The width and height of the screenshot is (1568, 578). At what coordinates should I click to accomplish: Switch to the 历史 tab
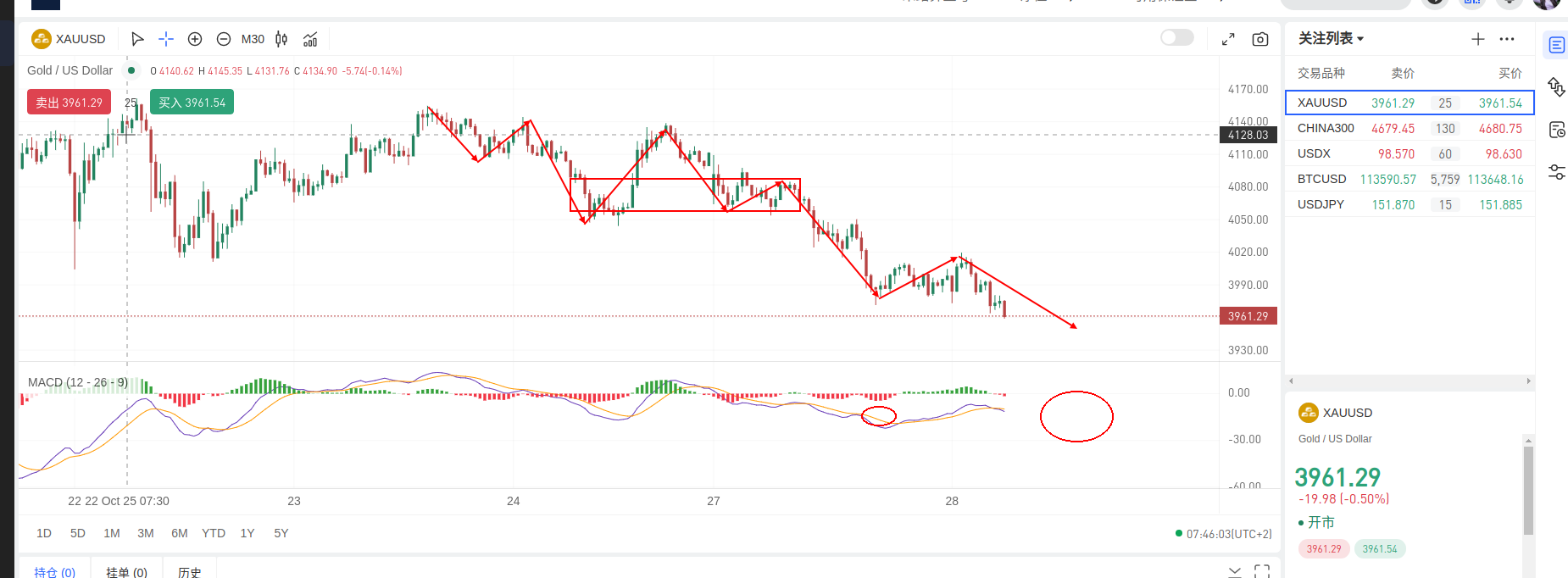pos(189,572)
